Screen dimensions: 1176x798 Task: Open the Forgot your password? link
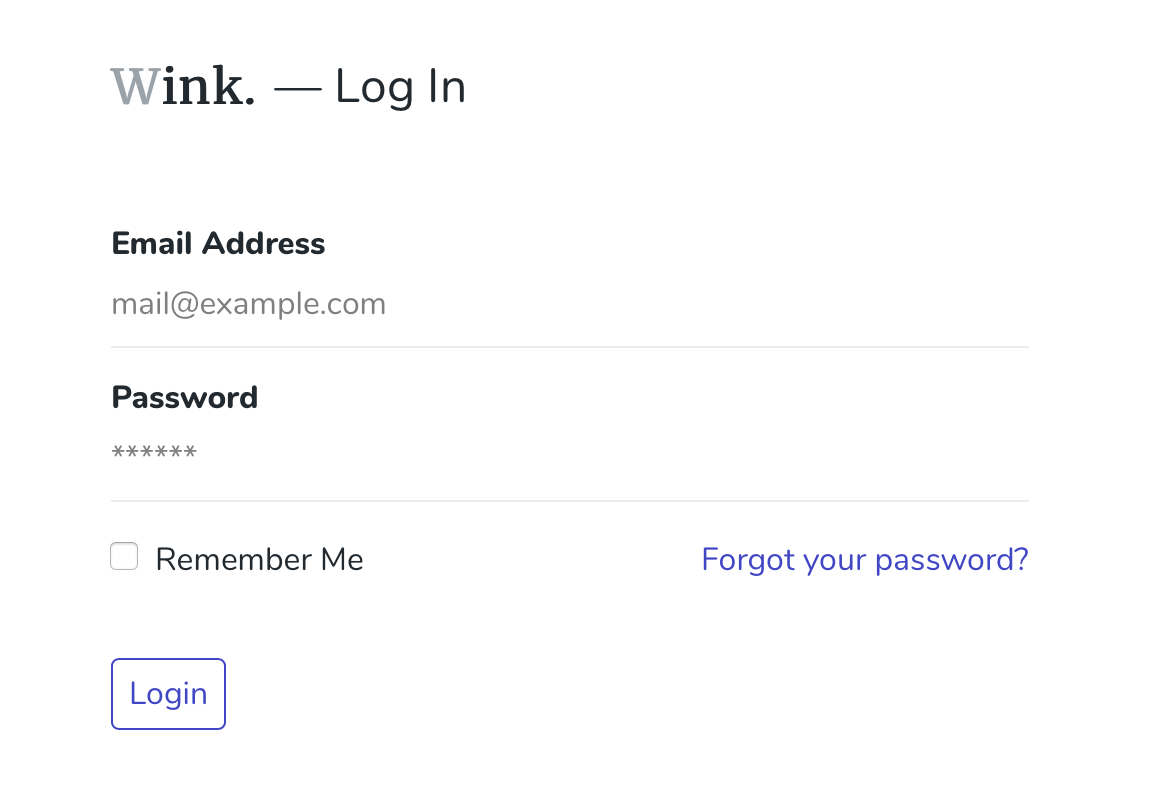pos(864,559)
